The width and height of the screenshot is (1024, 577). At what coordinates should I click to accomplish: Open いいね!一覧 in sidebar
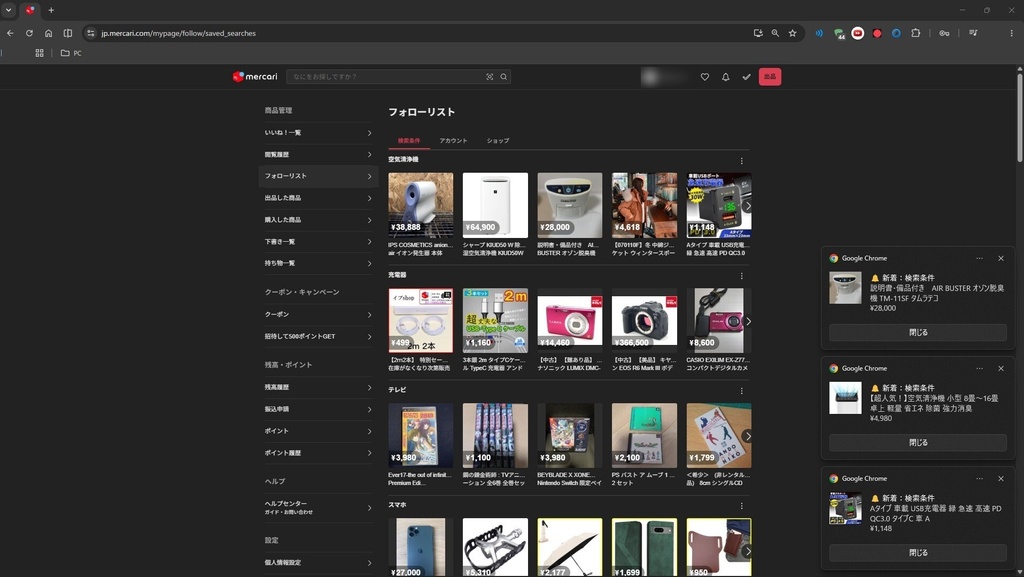318,133
